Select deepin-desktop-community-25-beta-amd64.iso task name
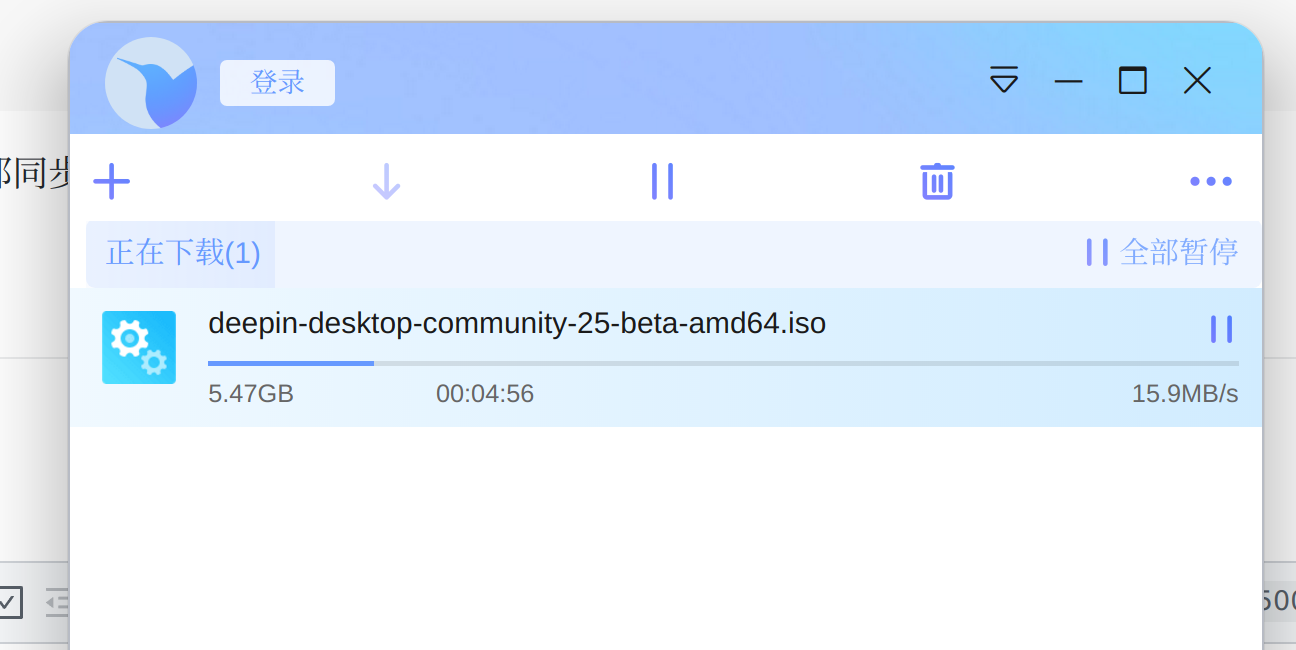Viewport: 1296px width, 650px height. point(517,324)
